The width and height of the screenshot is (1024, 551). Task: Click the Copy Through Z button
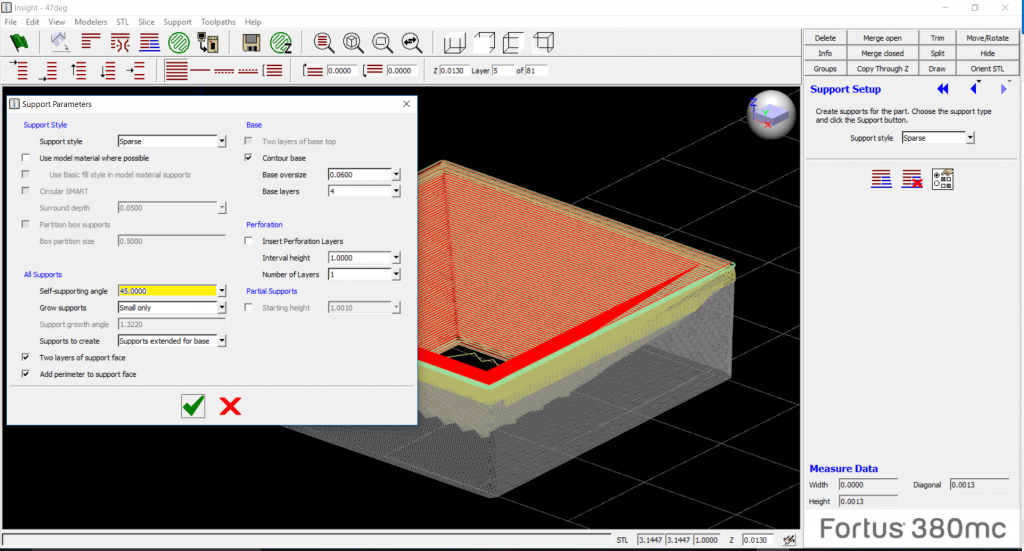click(x=881, y=69)
